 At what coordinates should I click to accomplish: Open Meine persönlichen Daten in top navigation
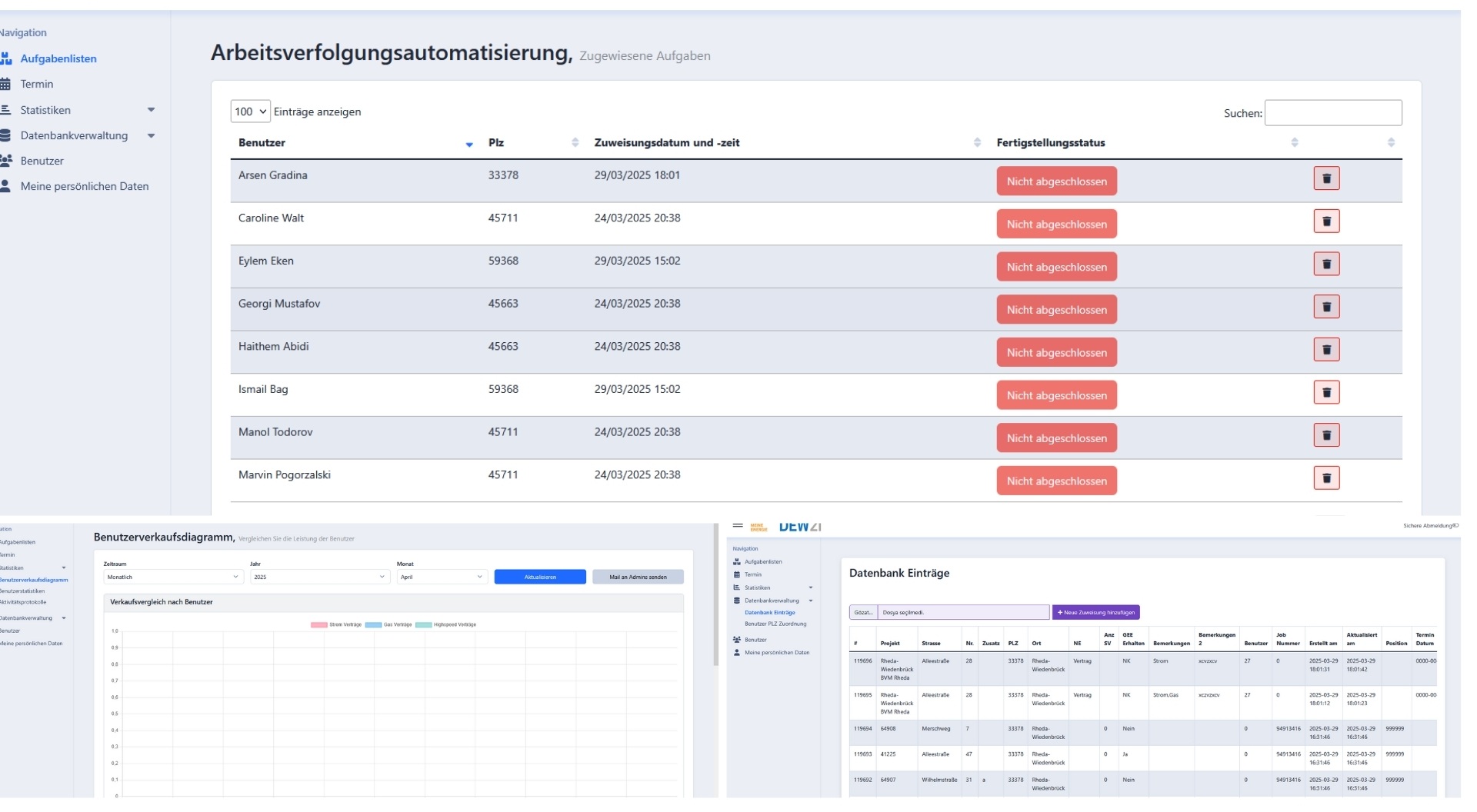[85, 186]
